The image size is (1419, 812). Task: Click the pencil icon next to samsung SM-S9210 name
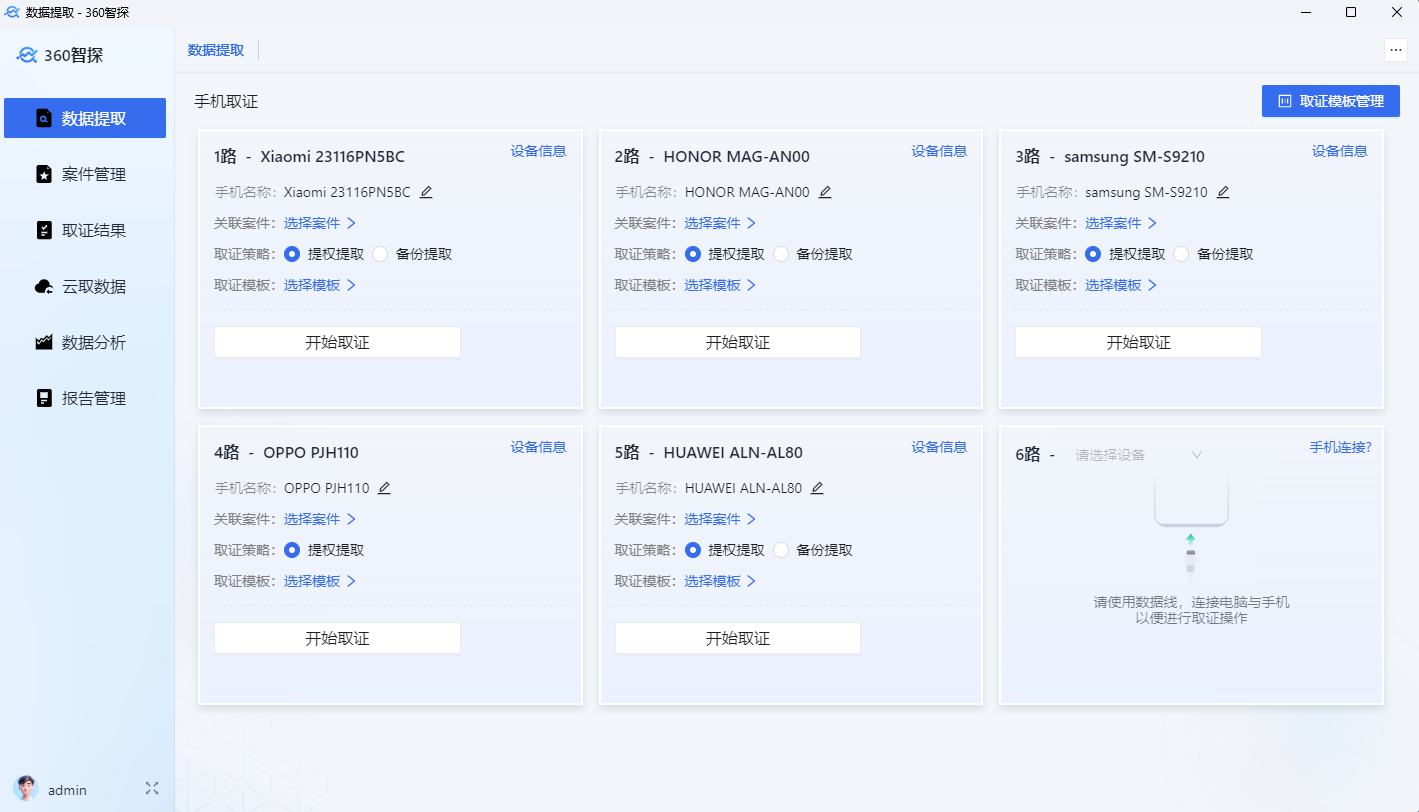[x=1223, y=192]
